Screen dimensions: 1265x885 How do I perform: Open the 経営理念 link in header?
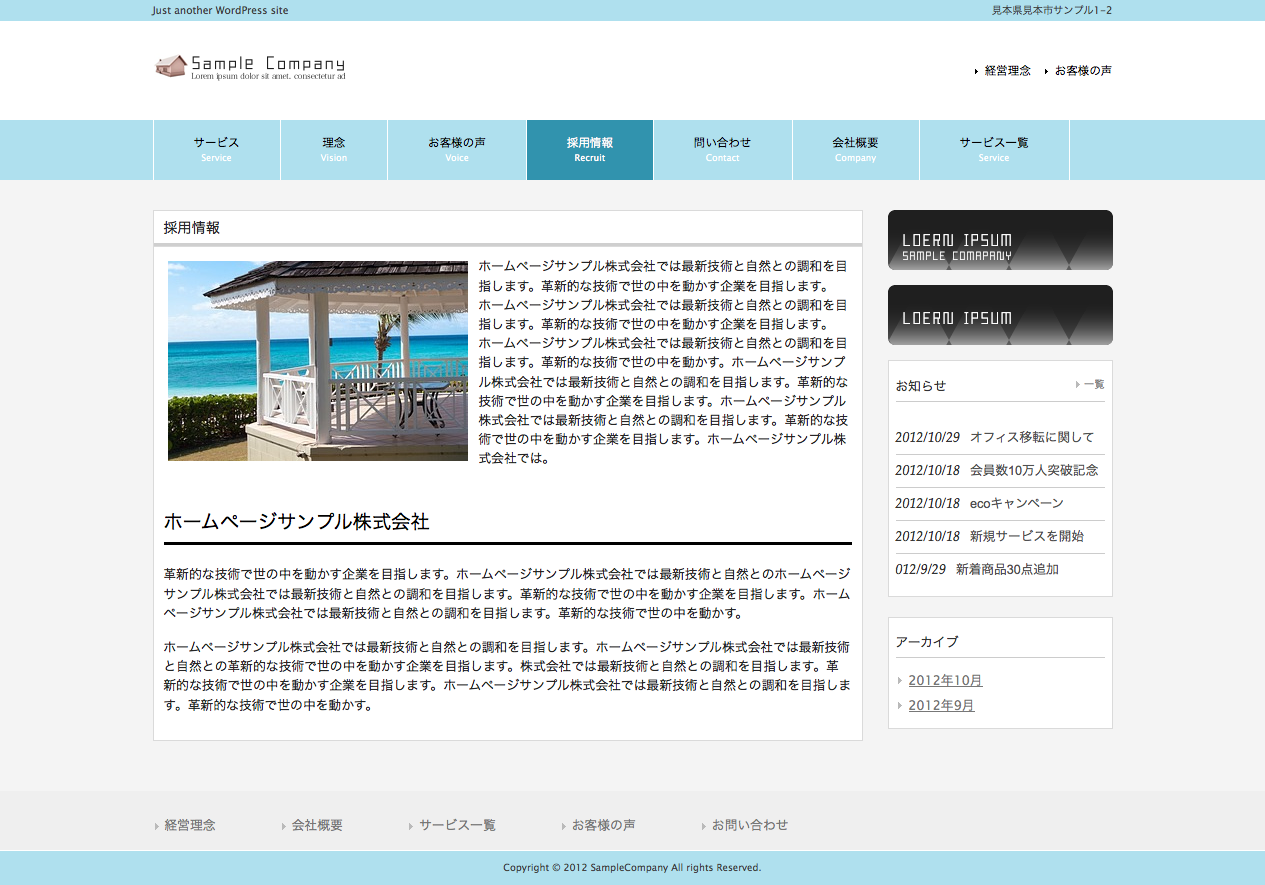[1007, 71]
